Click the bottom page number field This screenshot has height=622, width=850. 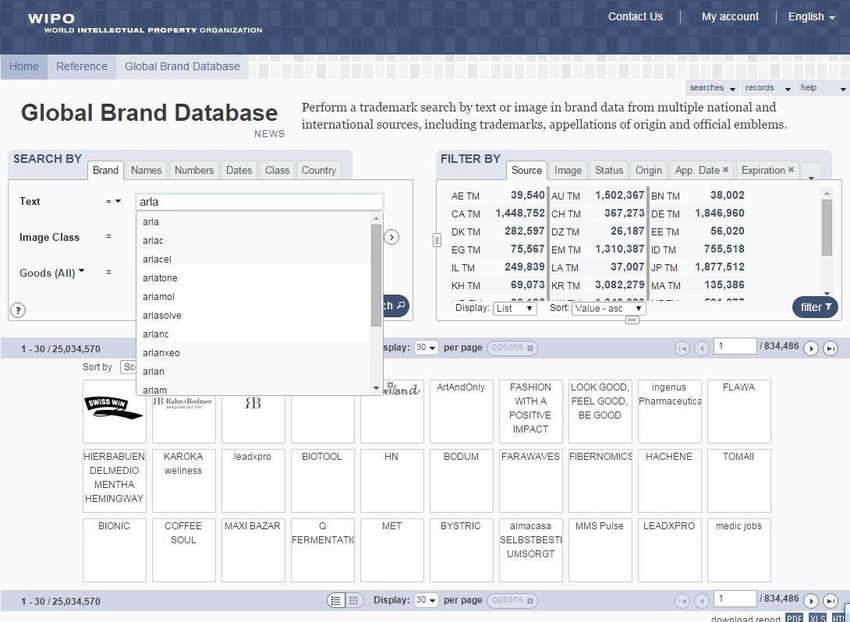[x=735, y=599]
